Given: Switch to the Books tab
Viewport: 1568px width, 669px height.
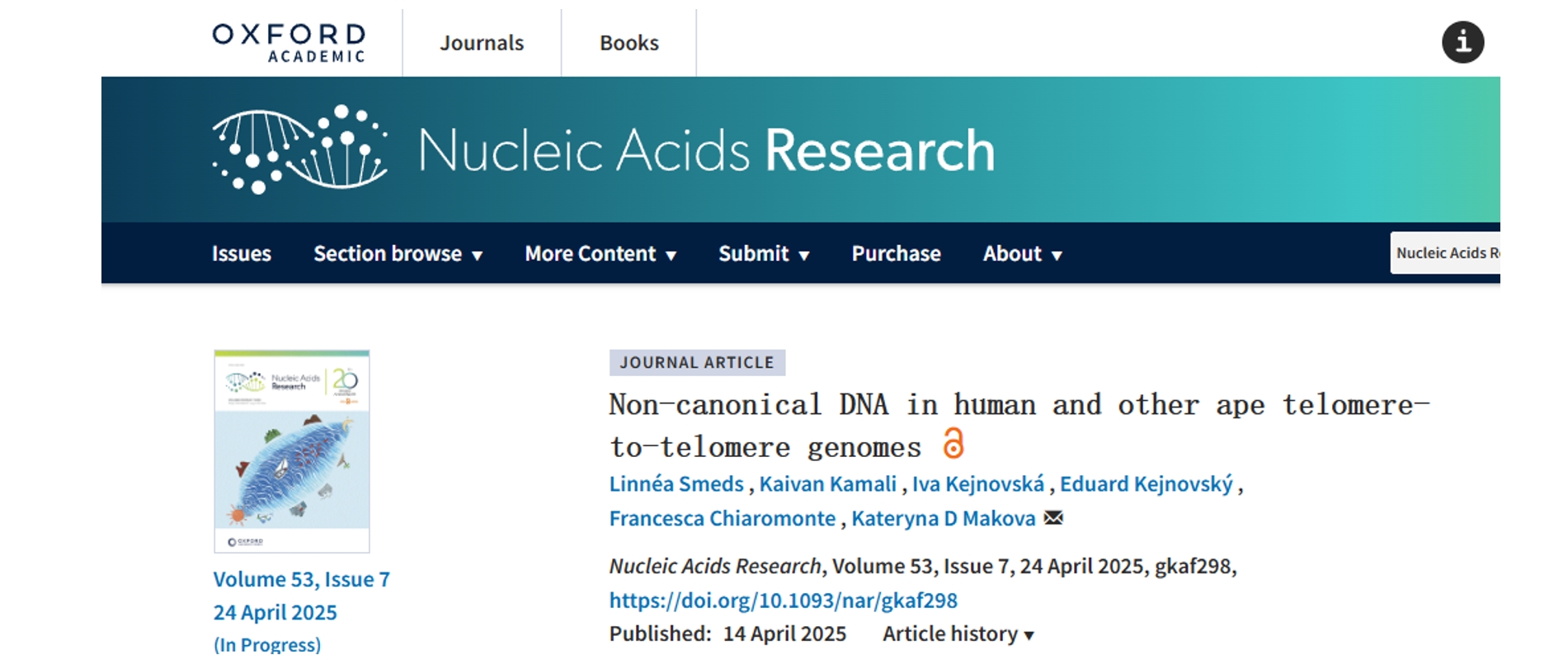Looking at the screenshot, I should point(629,43).
